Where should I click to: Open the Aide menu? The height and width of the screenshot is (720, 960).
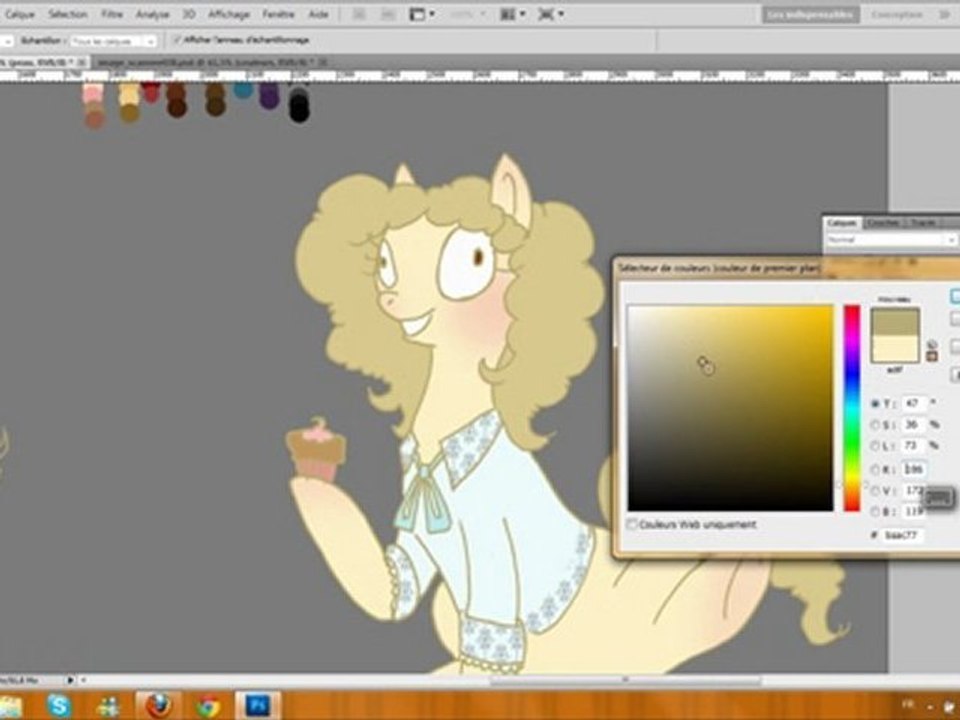[x=318, y=14]
